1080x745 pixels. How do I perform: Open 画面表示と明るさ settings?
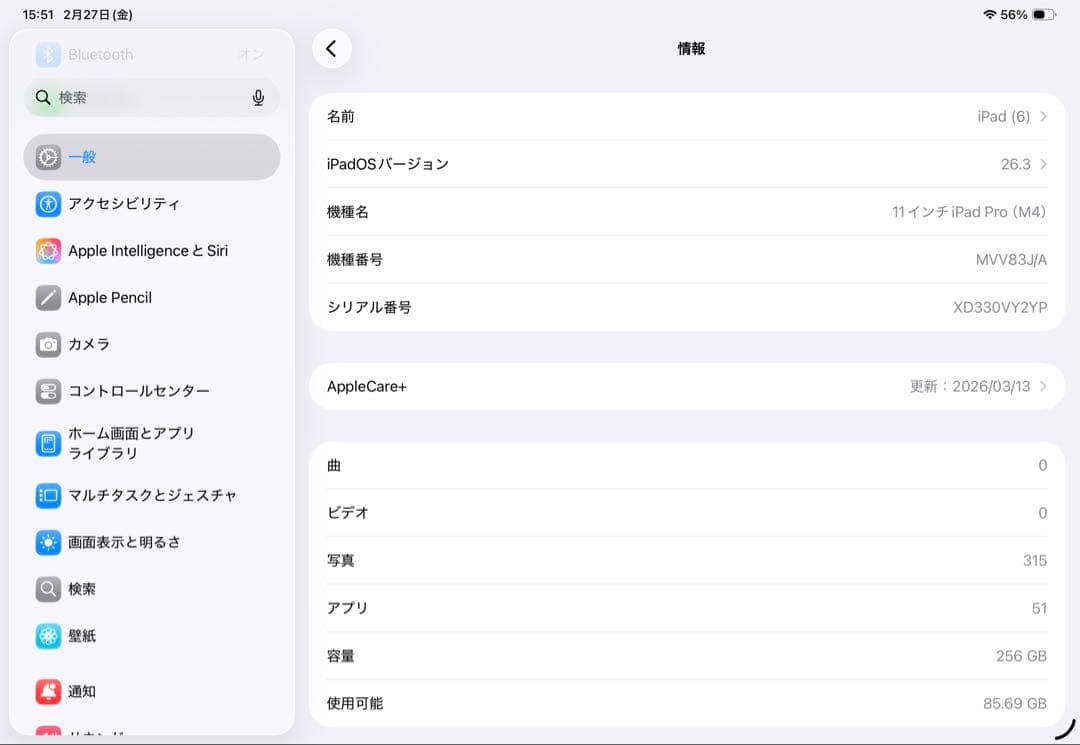pyautogui.click(x=152, y=543)
